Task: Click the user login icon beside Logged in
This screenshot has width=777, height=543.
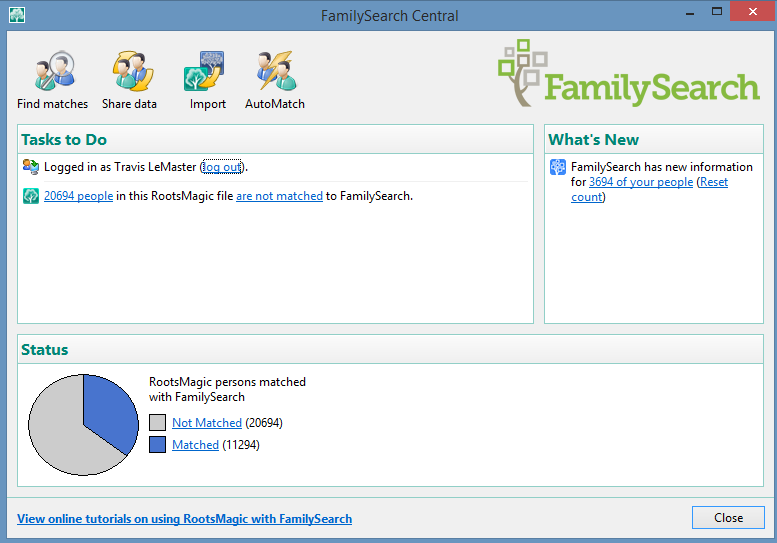Action: coord(31,166)
